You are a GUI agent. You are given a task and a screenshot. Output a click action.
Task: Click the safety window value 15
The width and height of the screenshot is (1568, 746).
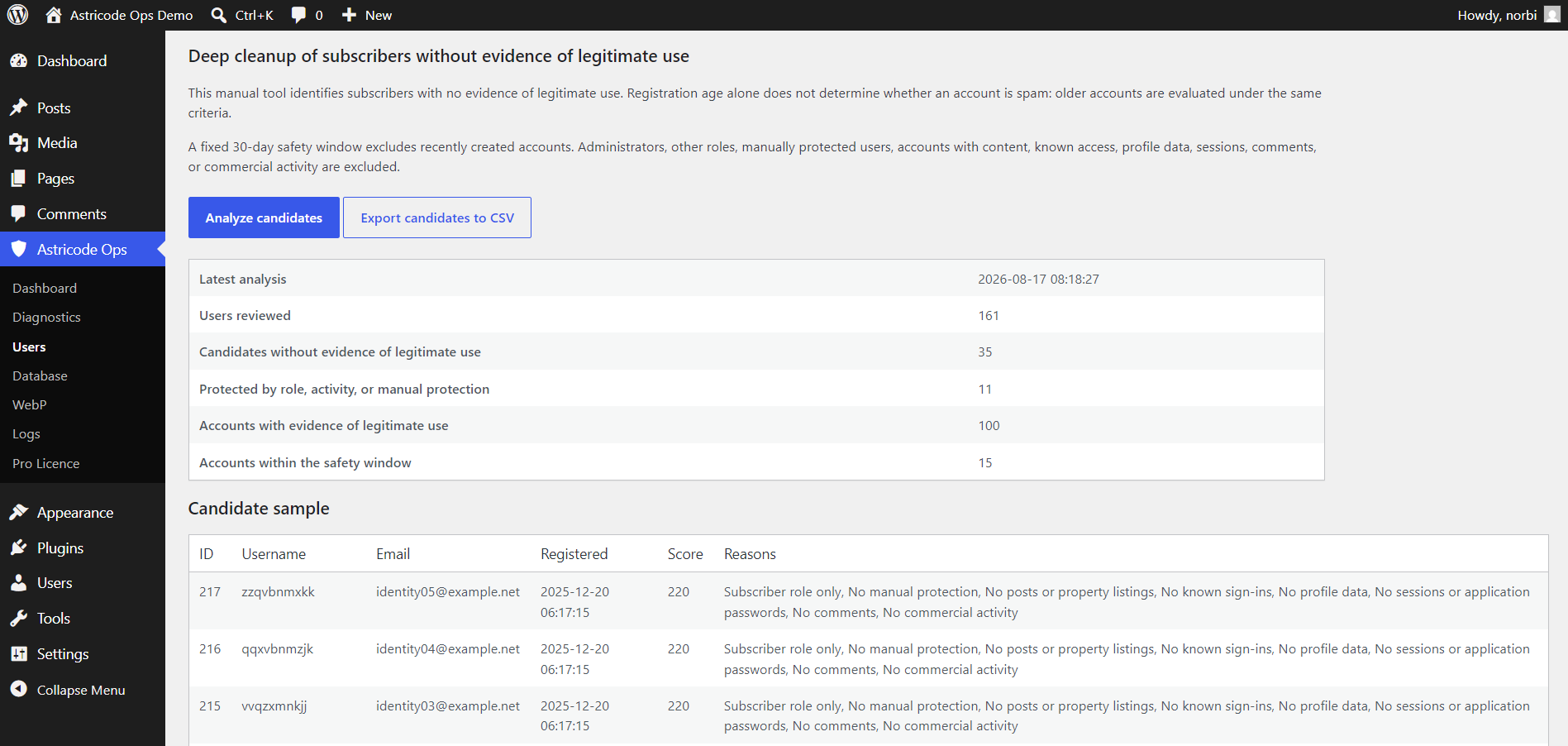pyautogui.click(x=985, y=463)
